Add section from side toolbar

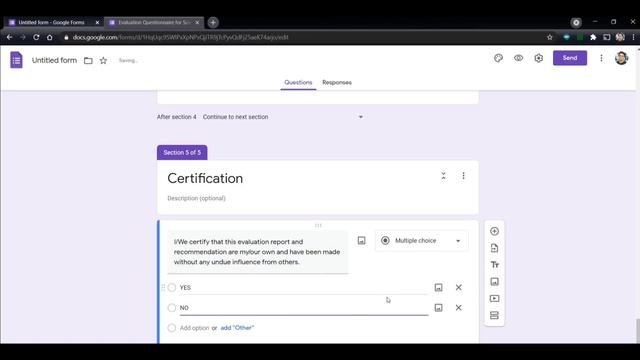click(494, 315)
